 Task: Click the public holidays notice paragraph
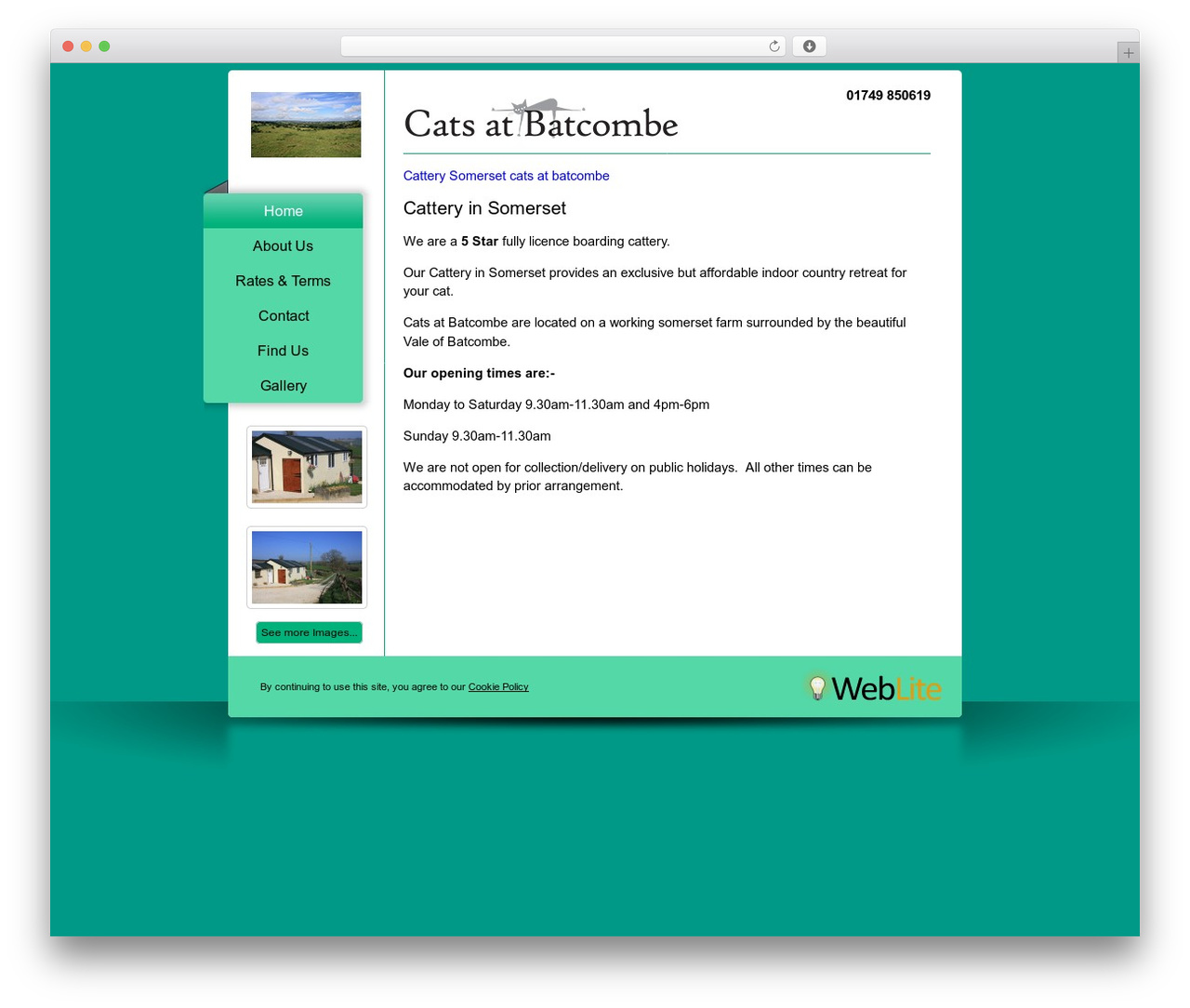pos(638,477)
